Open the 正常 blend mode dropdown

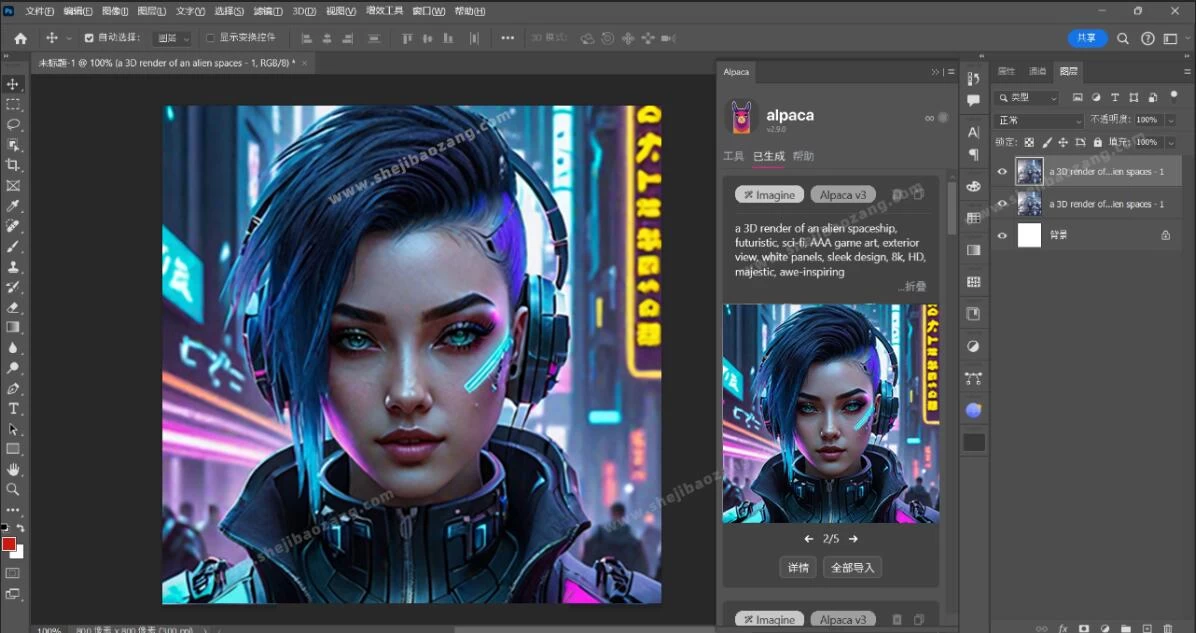pos(1039,120)
